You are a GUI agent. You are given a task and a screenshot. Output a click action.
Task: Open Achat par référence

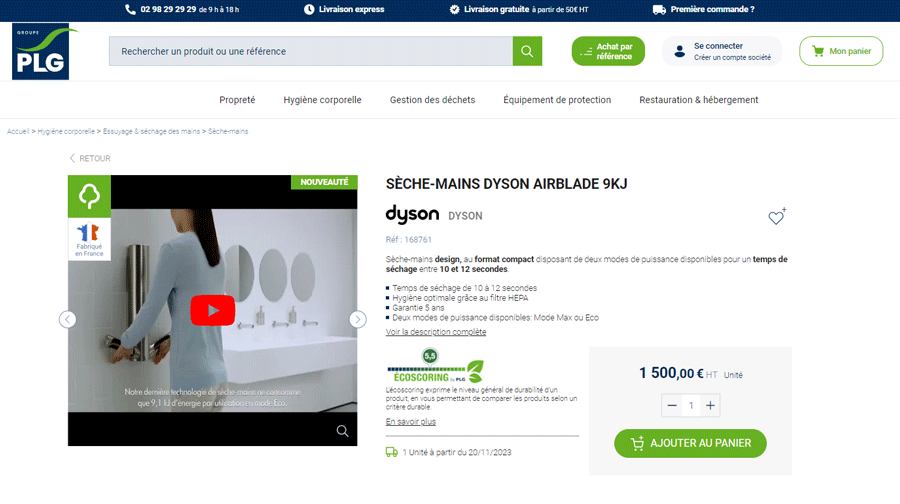click(x=608, y=51)
